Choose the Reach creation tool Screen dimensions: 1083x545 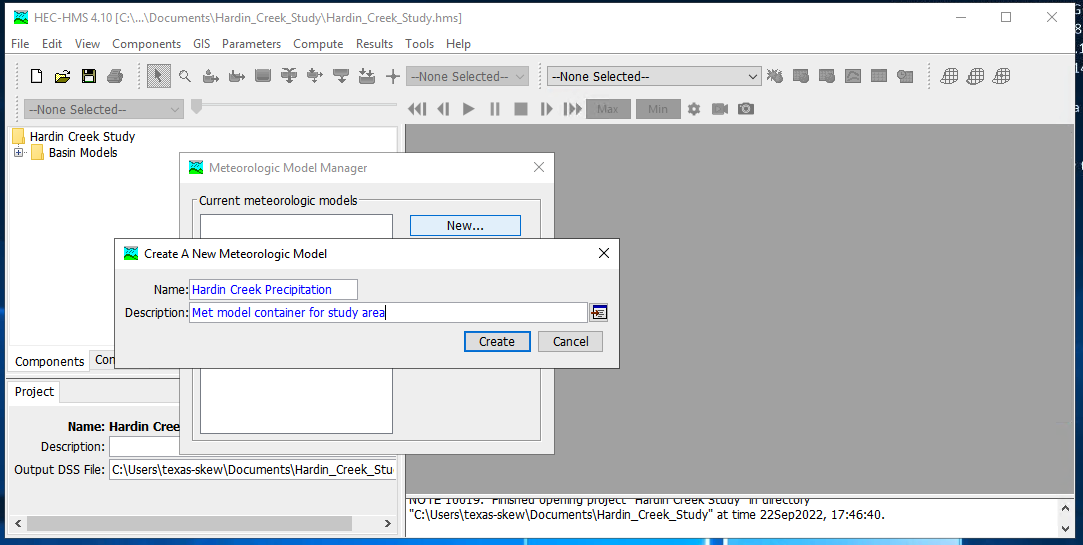pyautogui.click(x=237, y=76)
